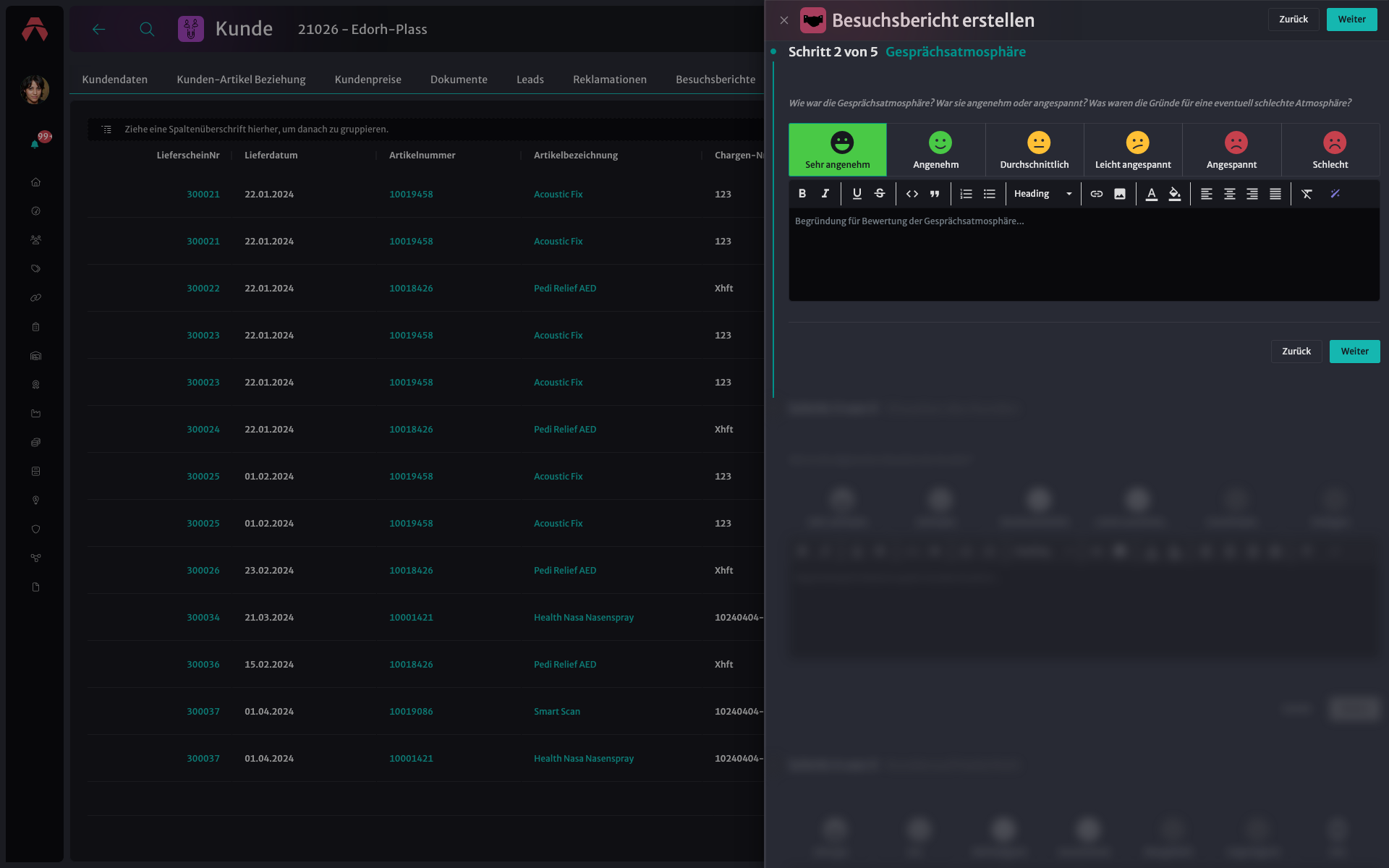1389x868 pixels.
Task: Click the group panel icon above table
Action: [106, 129]
